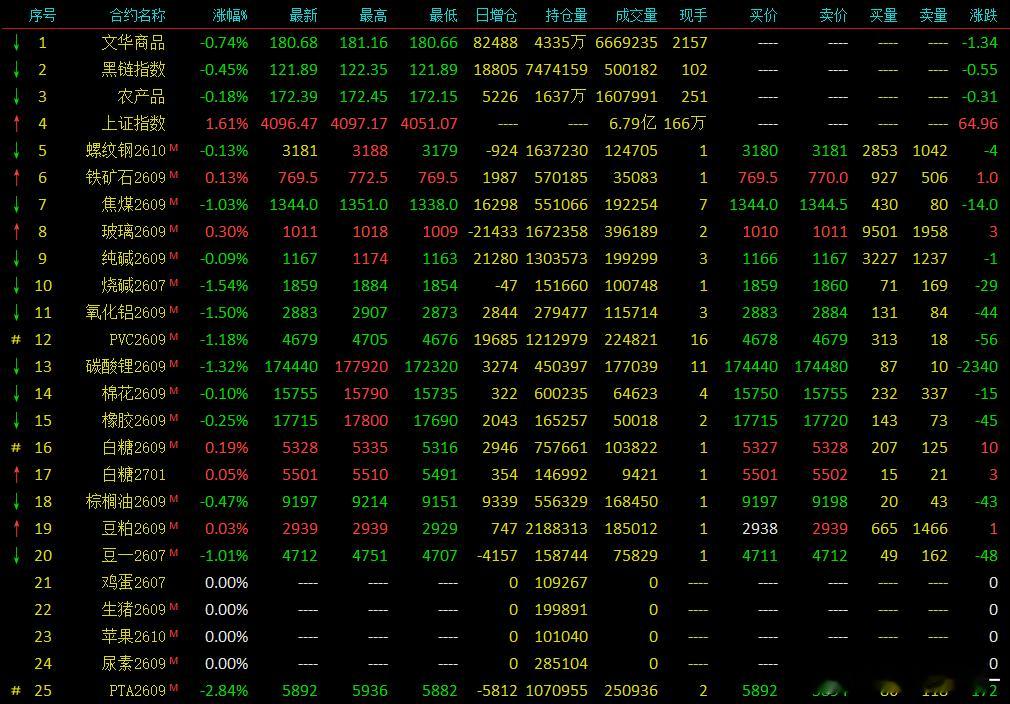The image size is (1010, 704).
Task: Select the 碳酸锂2609 contract name
Action: pyautogui.click(x=126, y=366)
